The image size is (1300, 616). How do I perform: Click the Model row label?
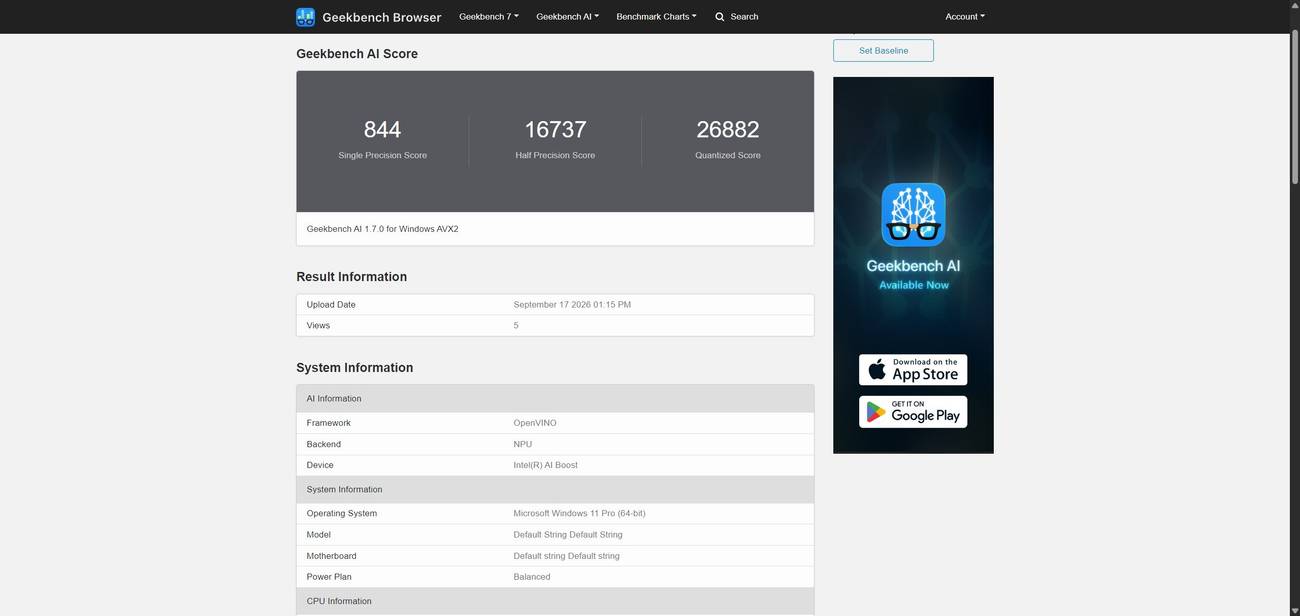(x=318, y=535)
